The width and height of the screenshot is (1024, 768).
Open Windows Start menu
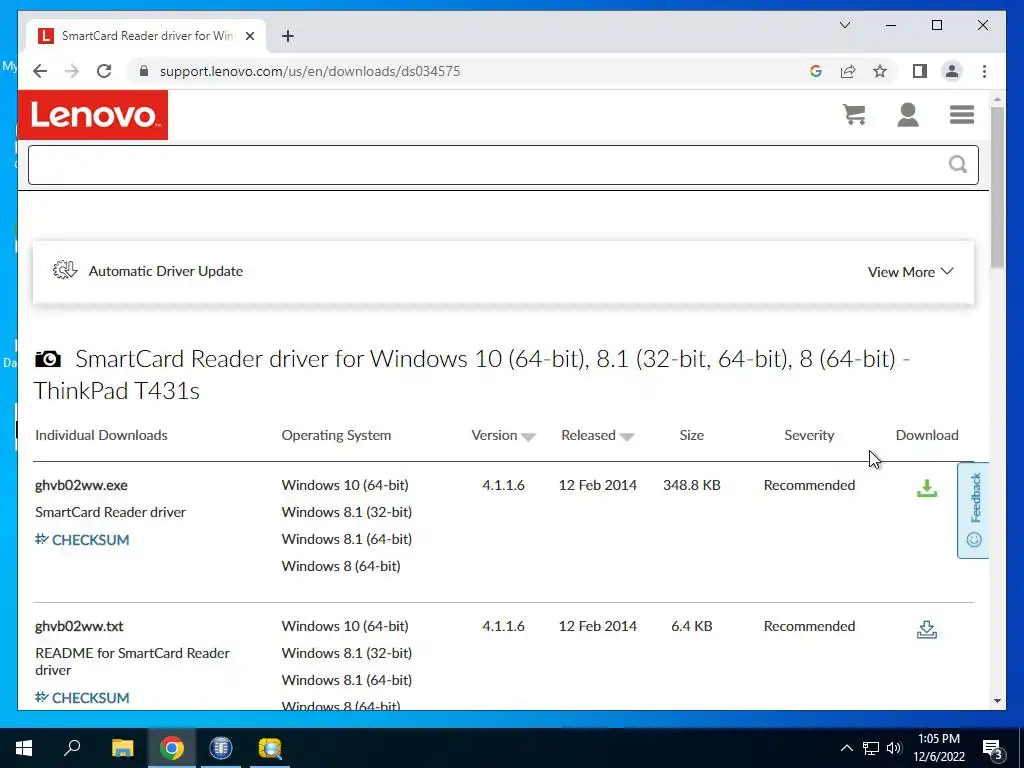[24, 748]
